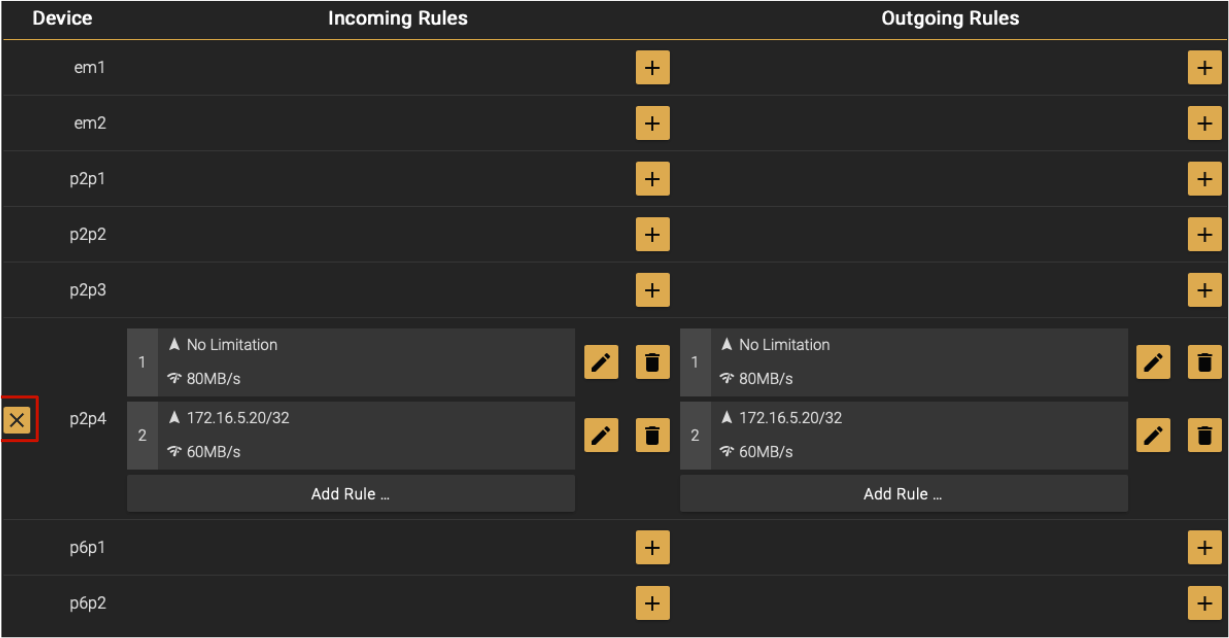The image size is (1229, 638).
Task: Edit outgoing rule 1 No Limitation
Action: coord(1153,362)
